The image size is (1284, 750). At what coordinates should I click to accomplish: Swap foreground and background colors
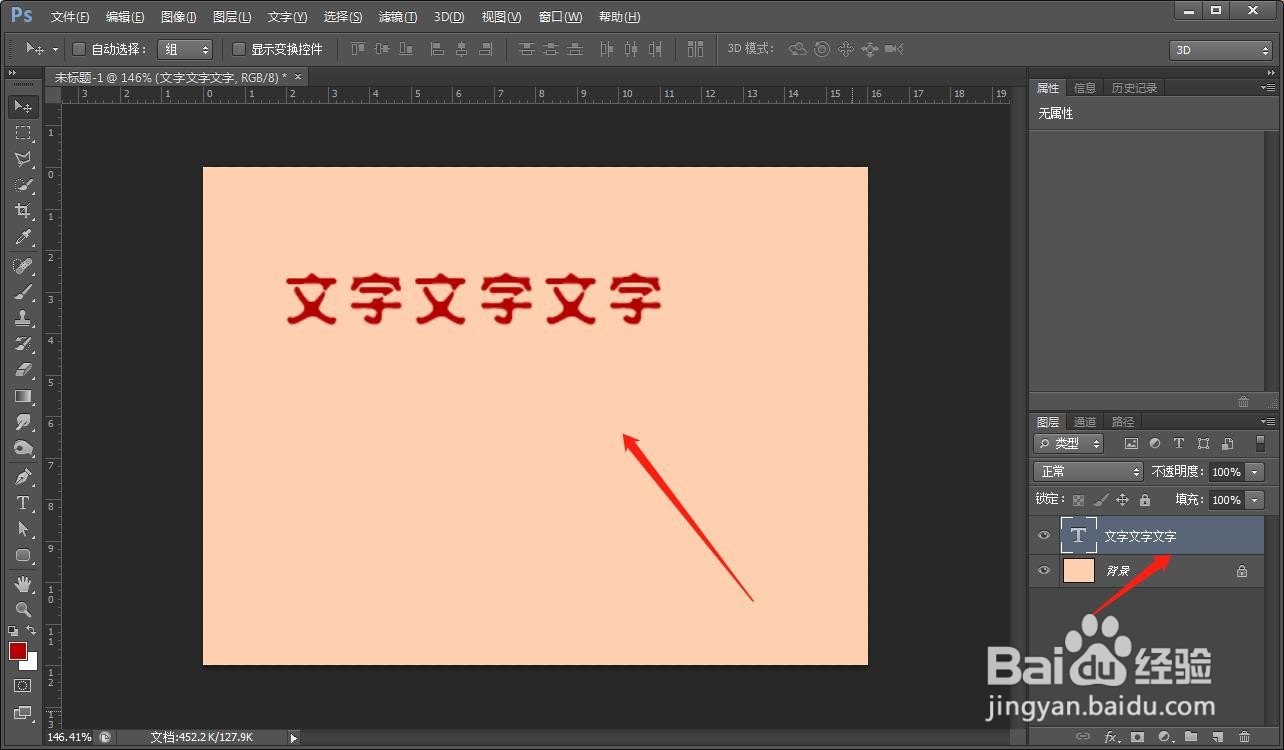pos(31,631)
